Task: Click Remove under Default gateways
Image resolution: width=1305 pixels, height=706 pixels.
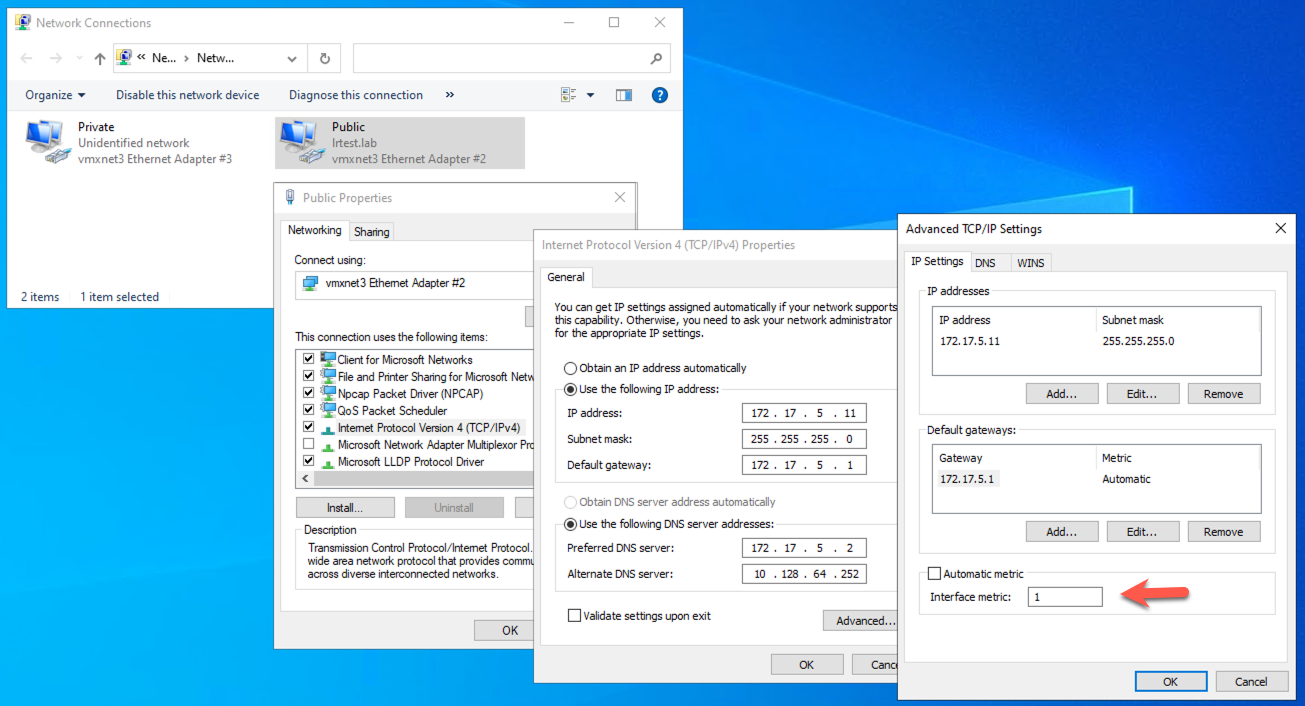Action: click(1223, 532)
